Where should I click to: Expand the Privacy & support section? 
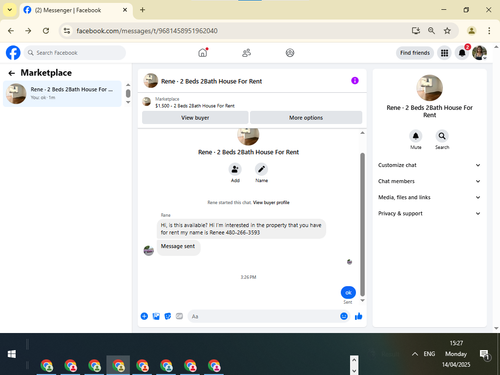click(x=429, y=213)
